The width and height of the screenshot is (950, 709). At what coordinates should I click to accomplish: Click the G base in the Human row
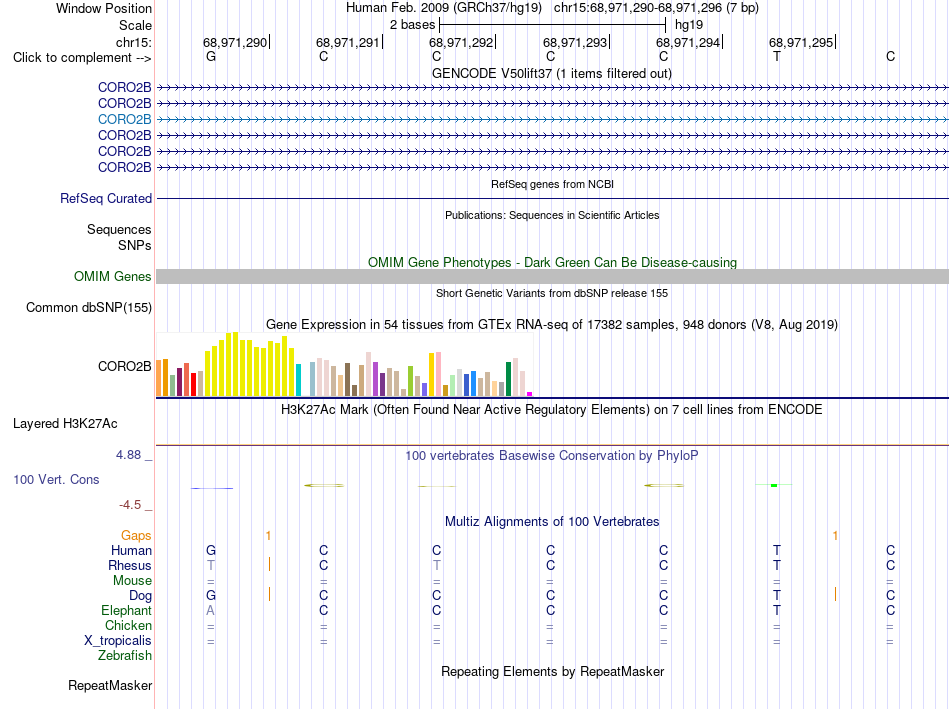(211, 550)
